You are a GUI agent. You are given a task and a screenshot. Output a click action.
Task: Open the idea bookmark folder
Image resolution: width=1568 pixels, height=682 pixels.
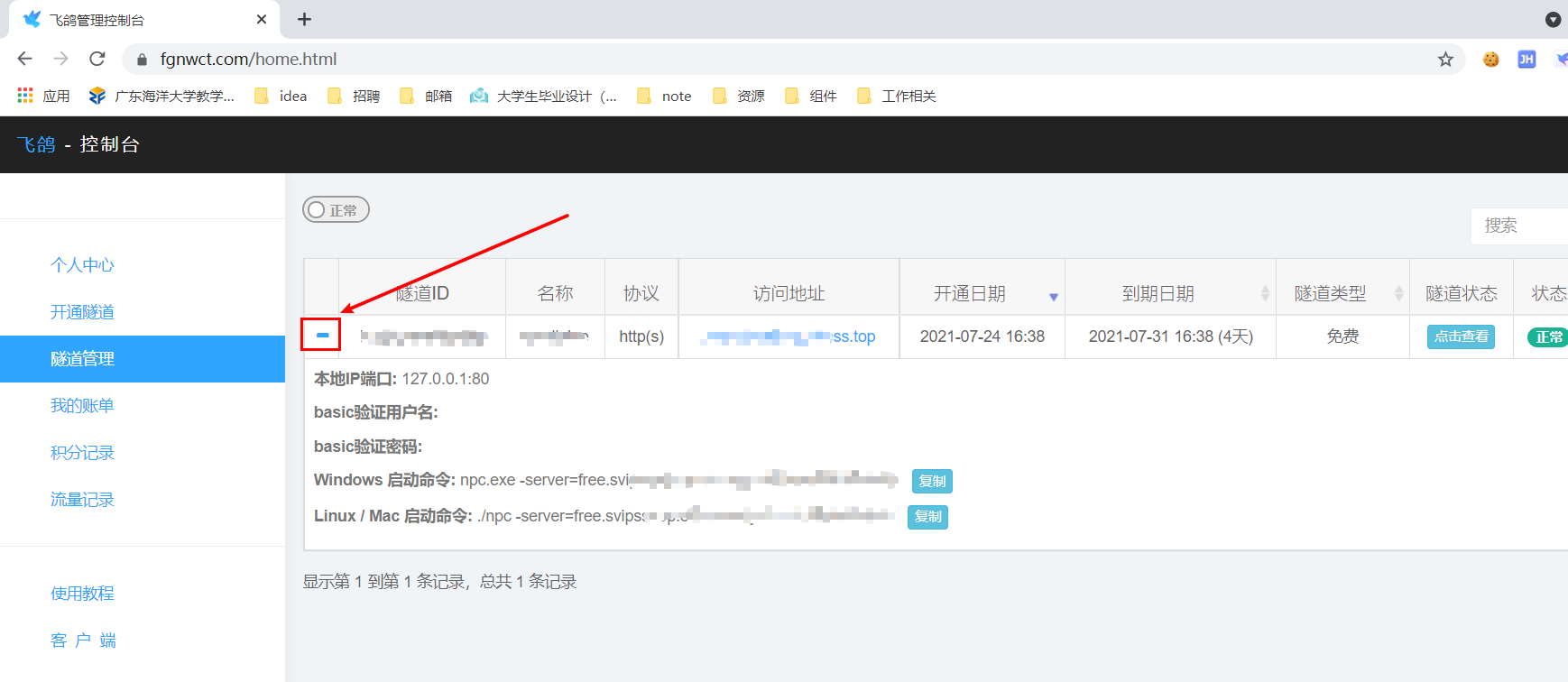[281, 96]
